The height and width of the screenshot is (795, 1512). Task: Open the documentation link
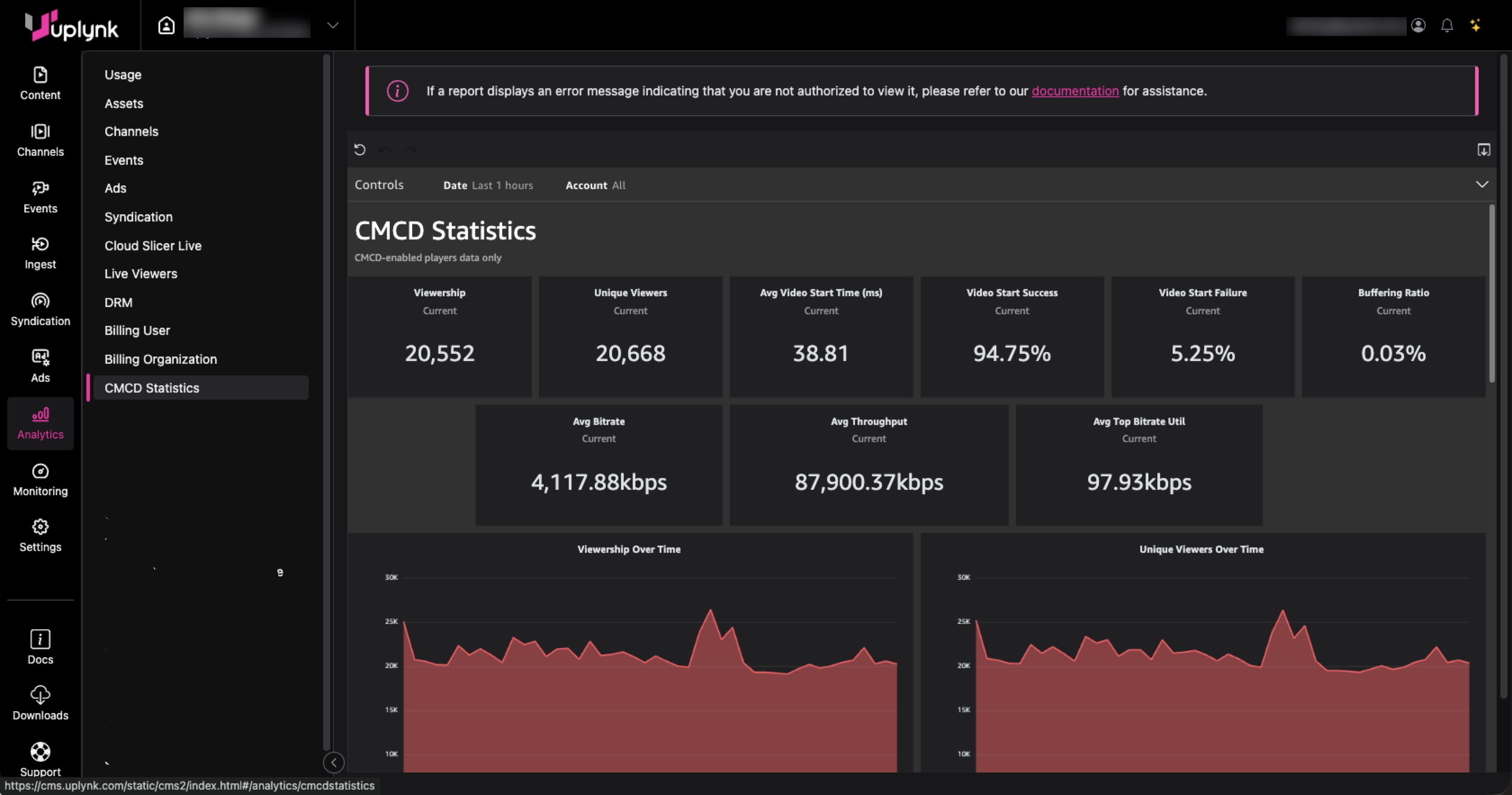pos(1075,91)
